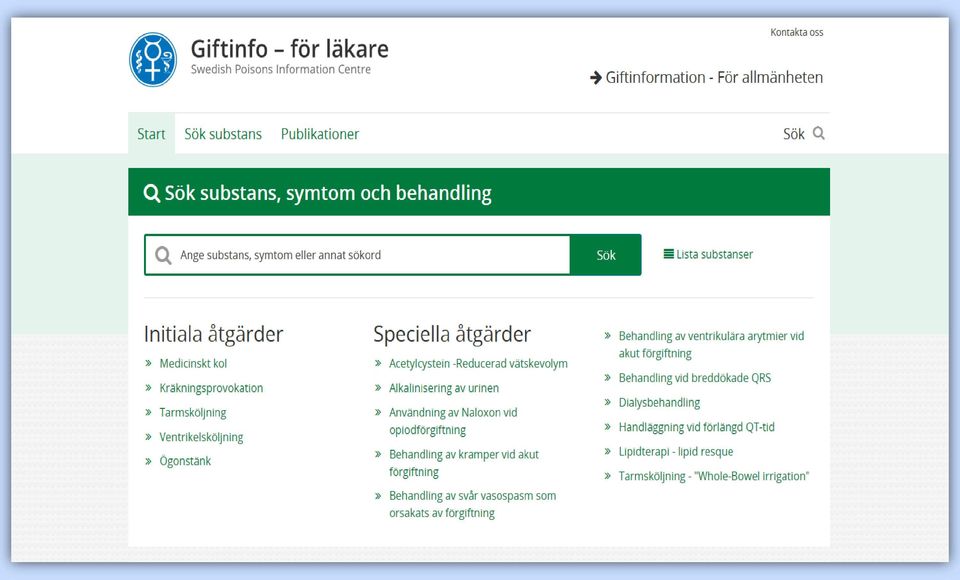
Task: Click the green Sök search button
Action: click(606, 255)
